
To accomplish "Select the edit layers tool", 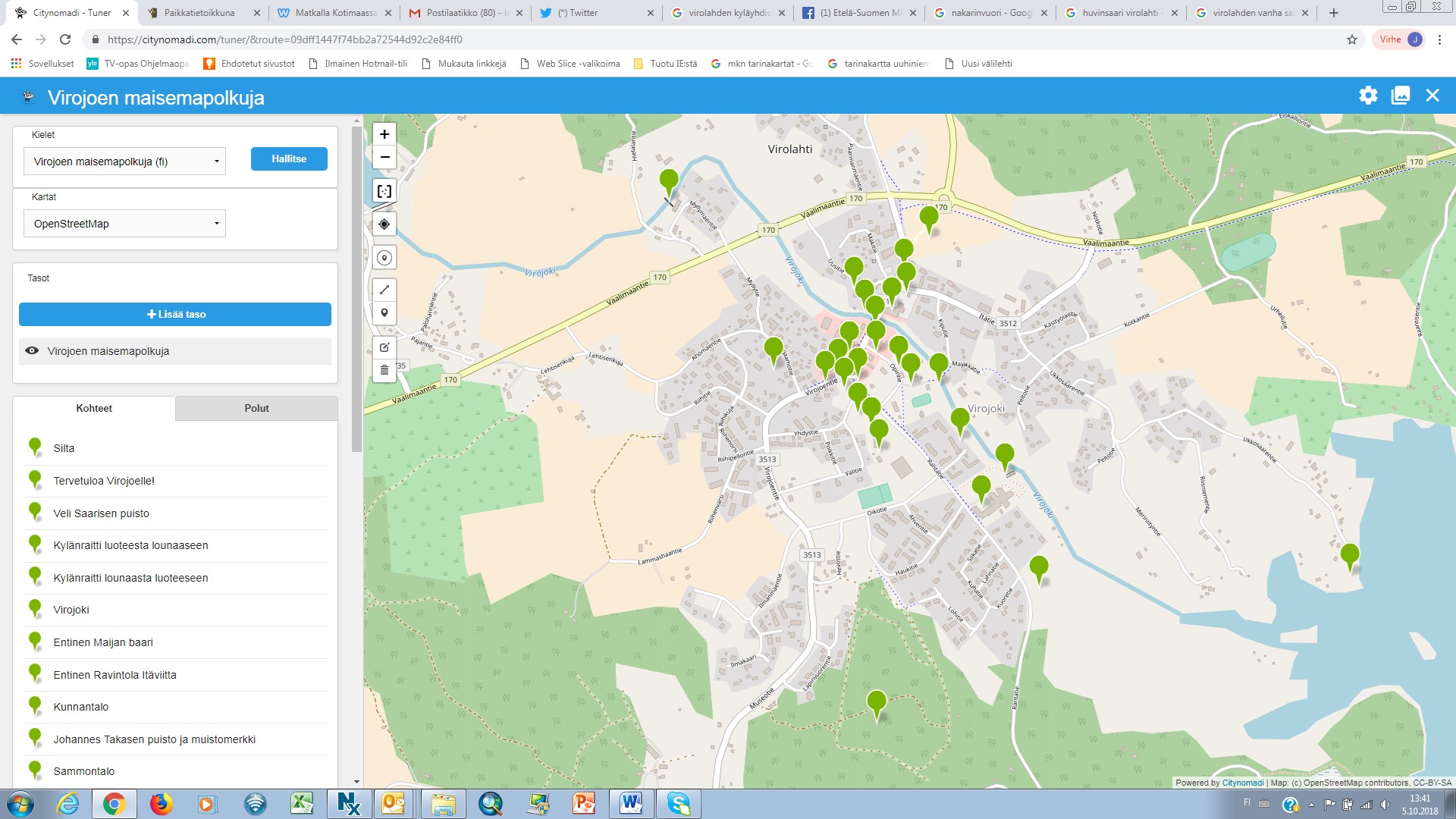I will [384, 347].
